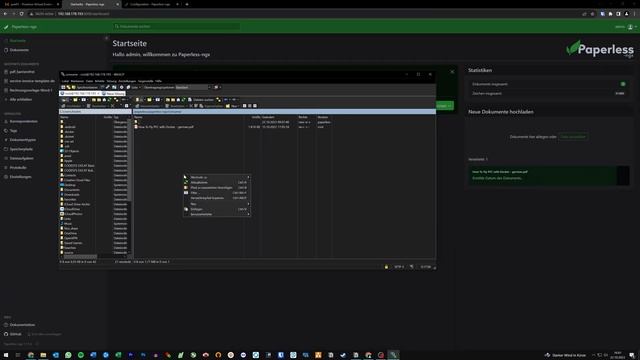Open the Sitzung menu in WinSCP

(111, 81)
